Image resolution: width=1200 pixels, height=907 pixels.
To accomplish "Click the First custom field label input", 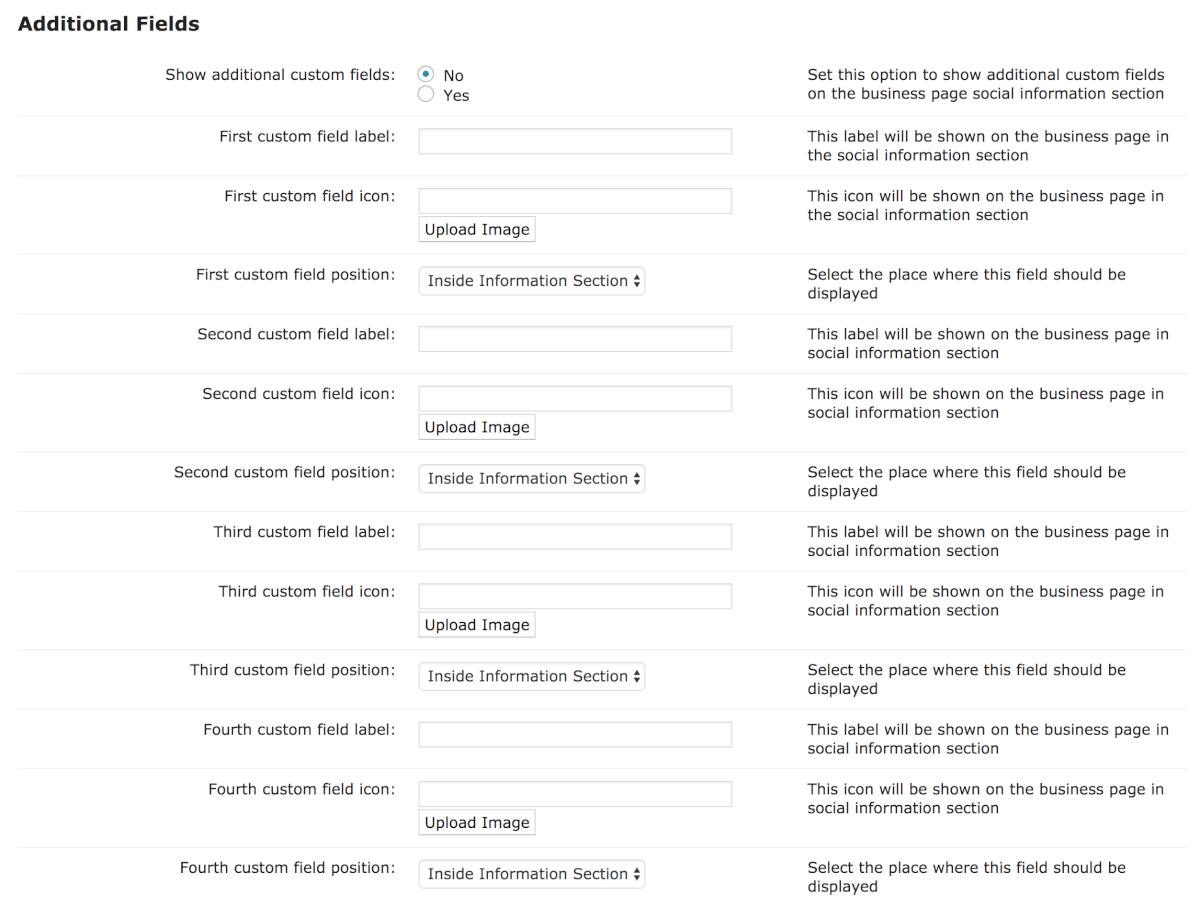I will click(x=575, y=141).
